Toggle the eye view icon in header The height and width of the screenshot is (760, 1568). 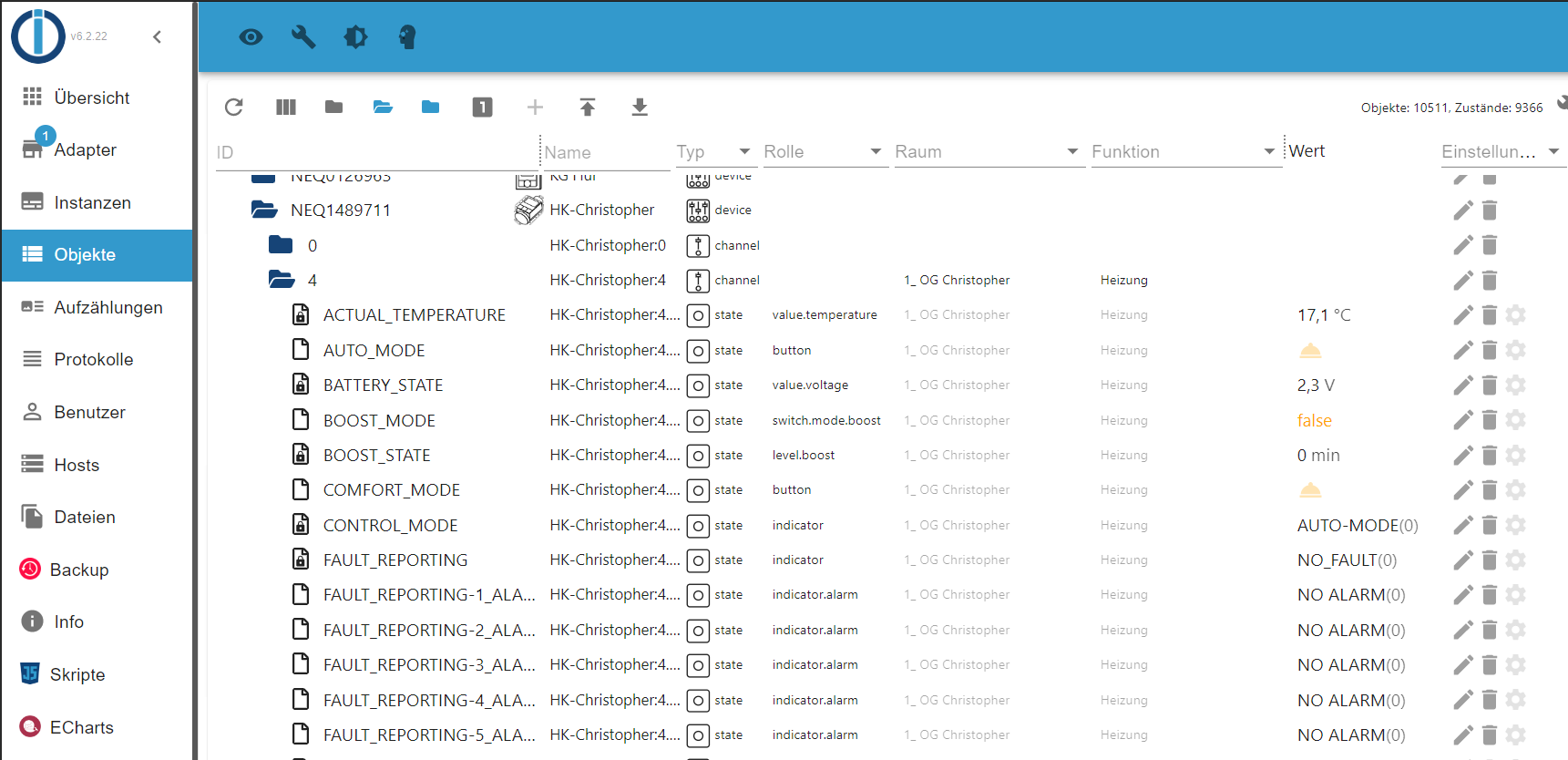(x=251, y=36)
